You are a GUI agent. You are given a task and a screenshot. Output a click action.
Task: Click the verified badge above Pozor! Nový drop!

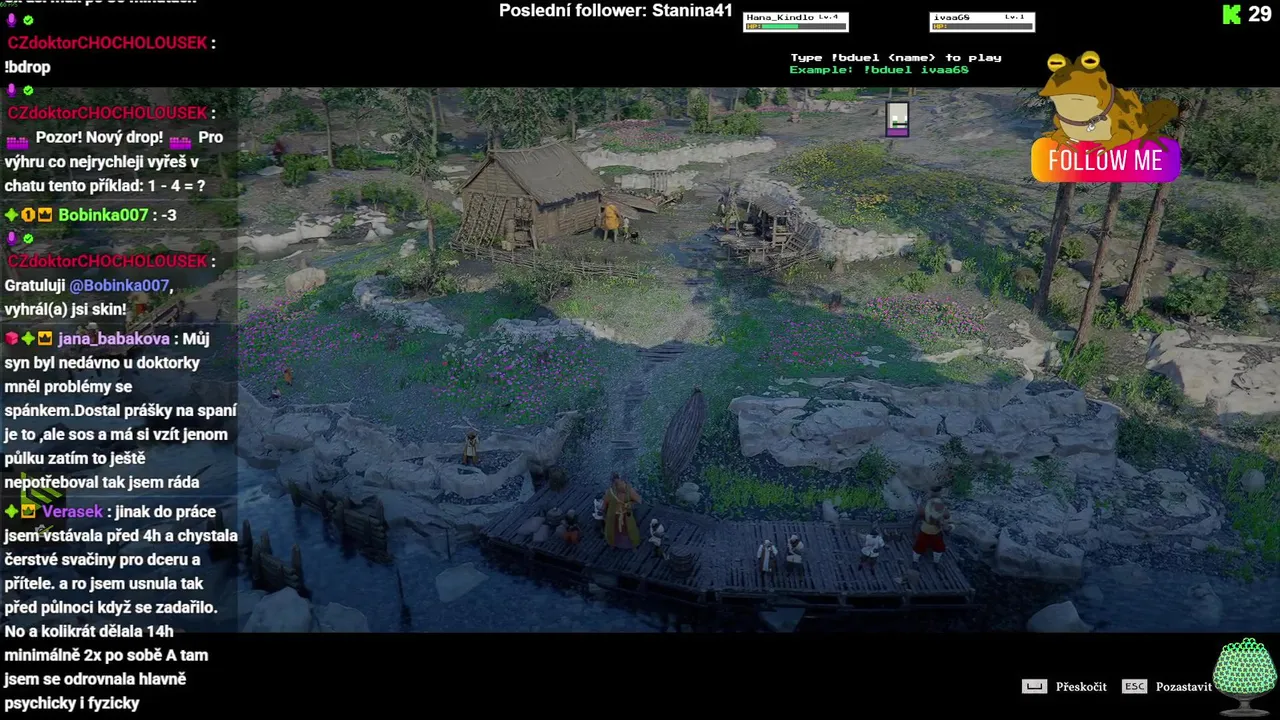point(28,90)
